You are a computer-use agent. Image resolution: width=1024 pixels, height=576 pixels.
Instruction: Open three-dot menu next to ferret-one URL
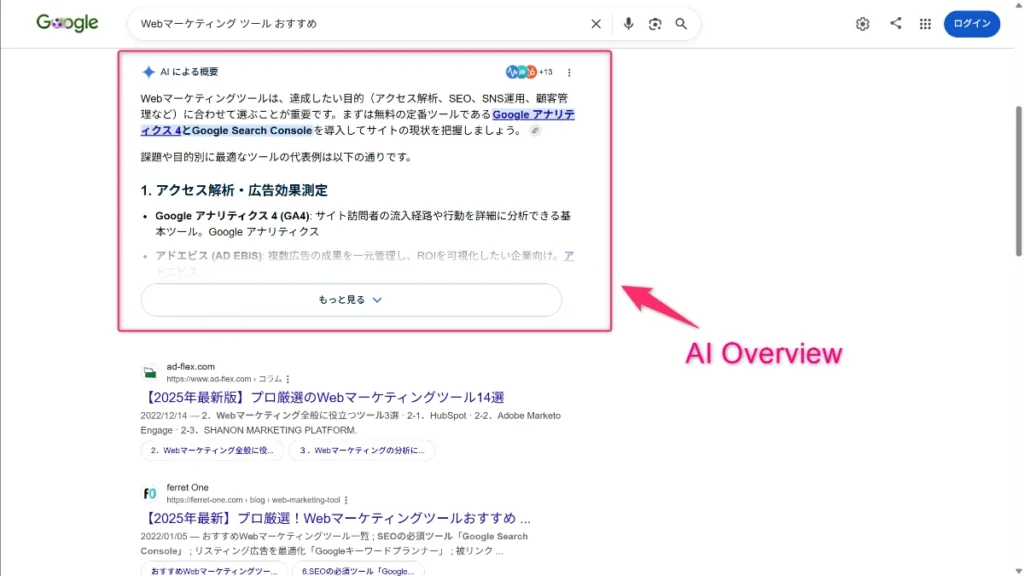[346, 500]
